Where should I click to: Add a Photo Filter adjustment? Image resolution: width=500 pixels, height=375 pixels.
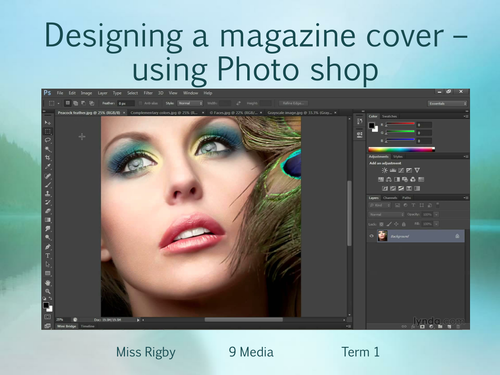coord(405,179)
